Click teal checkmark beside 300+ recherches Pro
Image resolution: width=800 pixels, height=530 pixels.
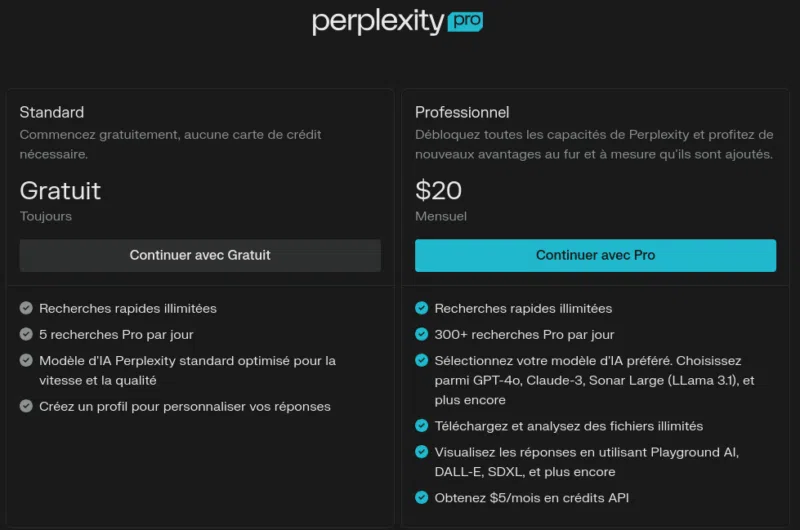click(422, 334)
